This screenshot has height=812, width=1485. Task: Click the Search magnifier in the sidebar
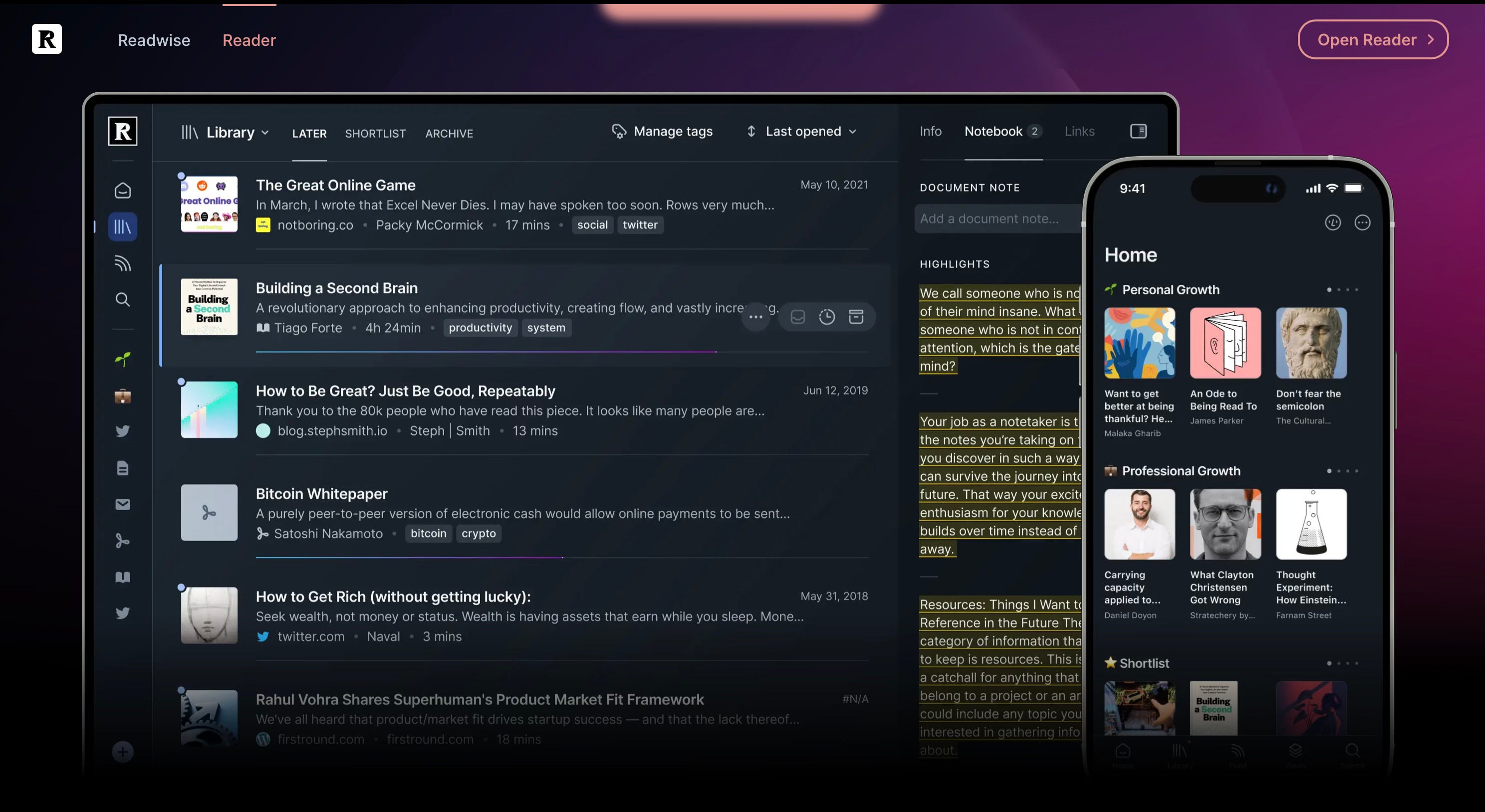[123, 300]
